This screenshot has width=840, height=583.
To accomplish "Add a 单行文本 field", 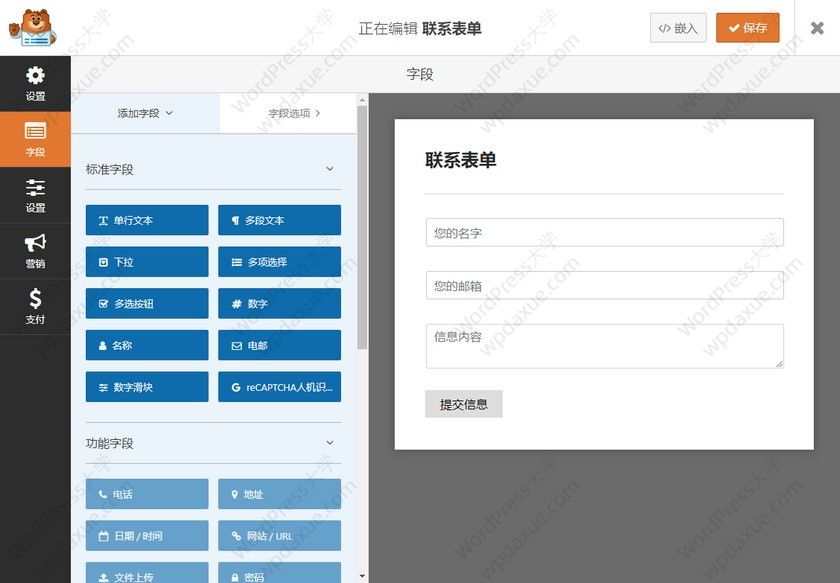I will [147, 220].
